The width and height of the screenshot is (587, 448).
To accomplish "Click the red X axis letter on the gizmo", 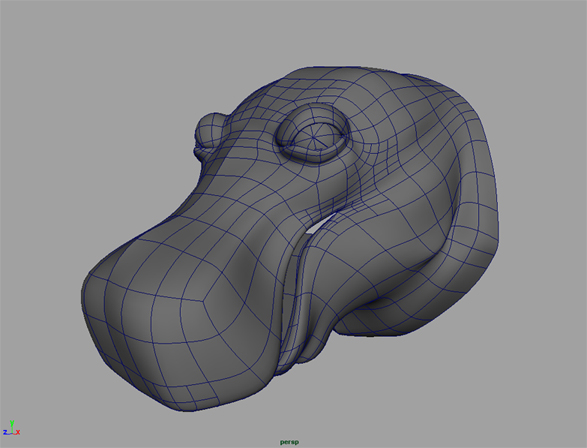I will coord(18,432).
